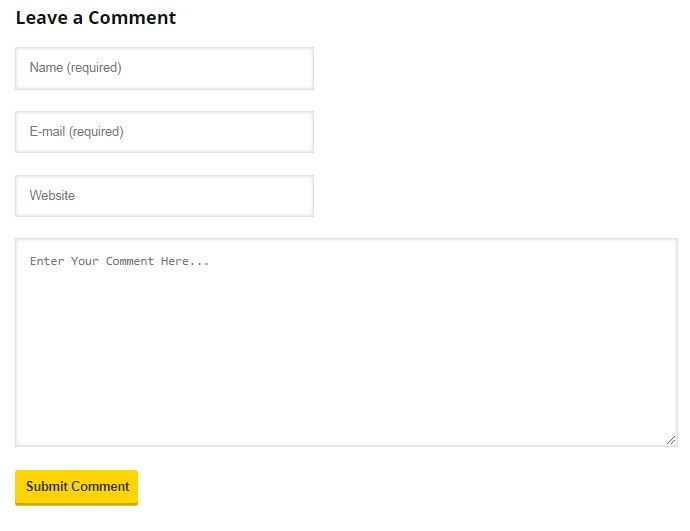Click the Leave a Comment heading
This screenshot has height=531, width=690.
pyautogui.click(x=96, y=18)
